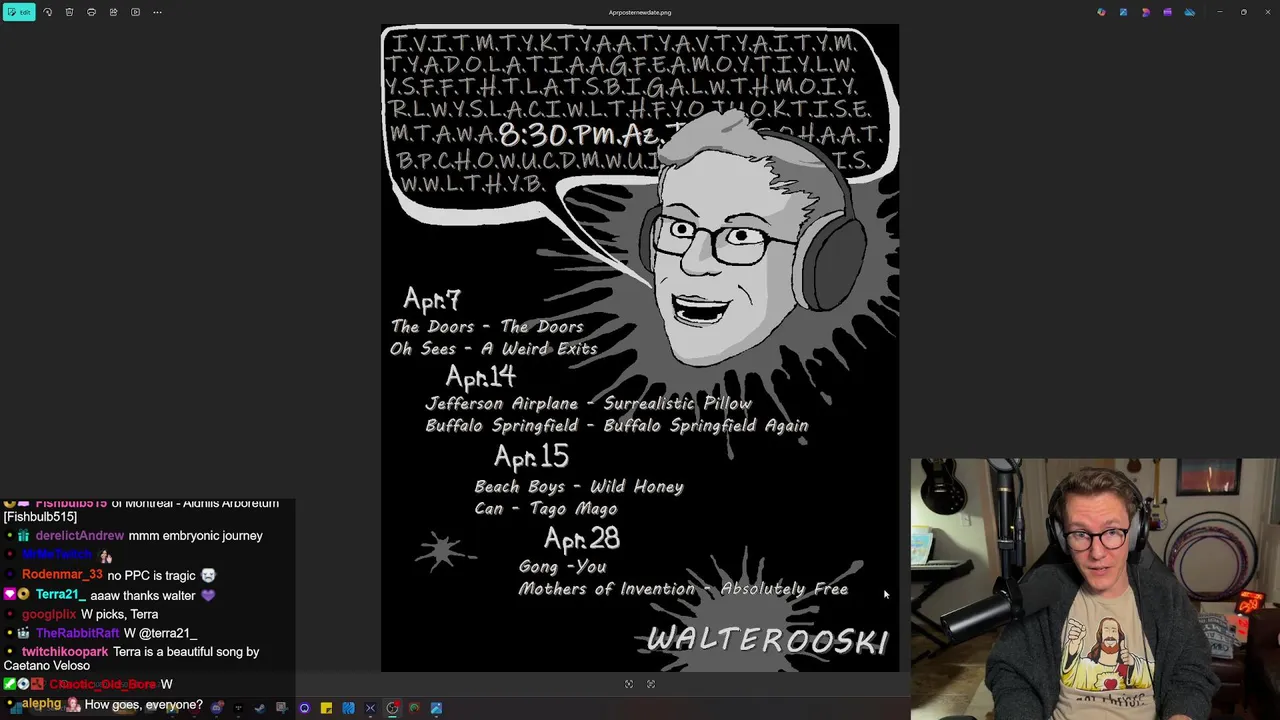Viewport: 1280px width, 720px height.
Task: Click the WALTEROOSKI signature text
Action: tap(767, 640)
